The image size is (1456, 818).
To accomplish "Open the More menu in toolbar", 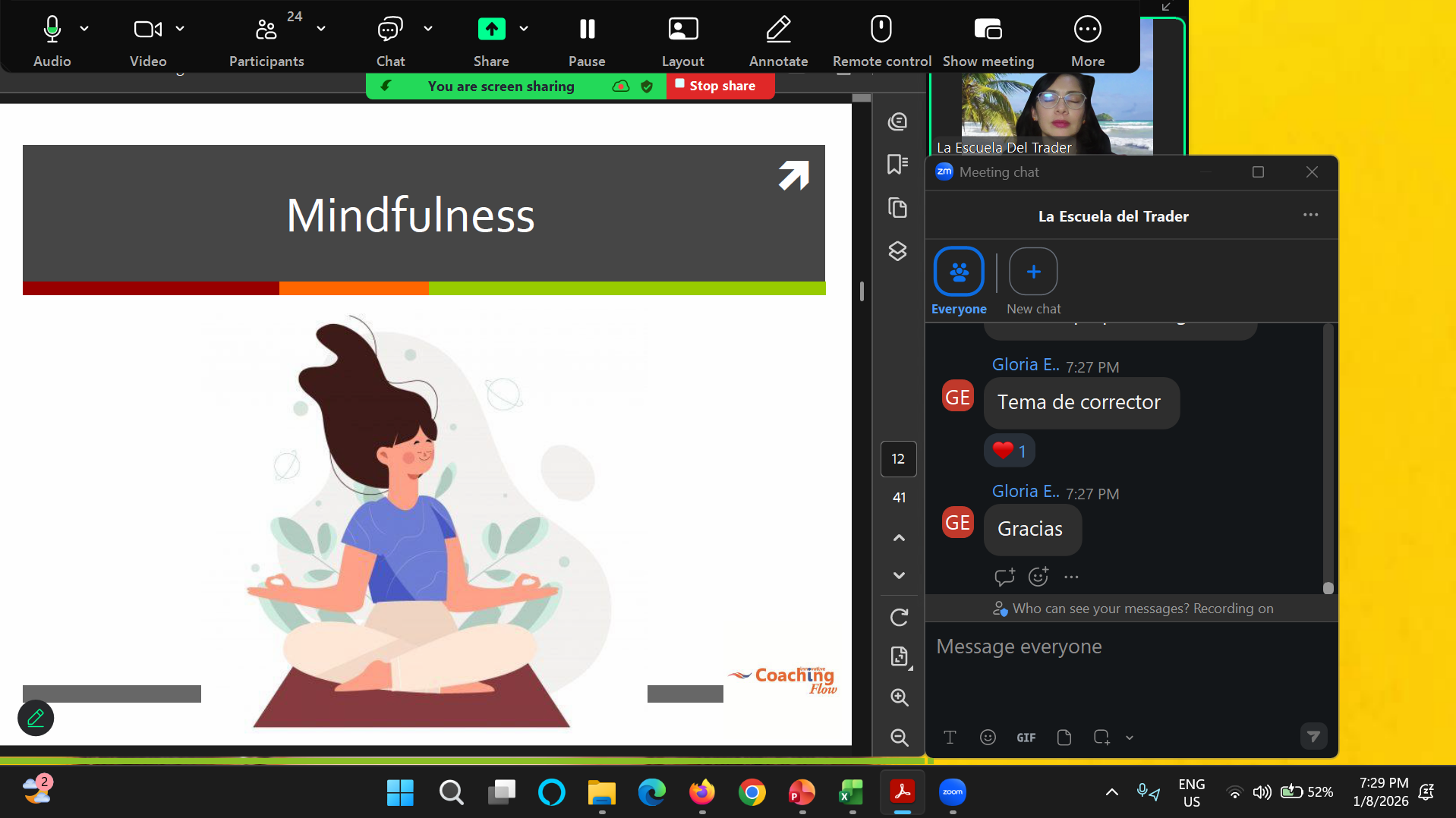I will tap(1087, 30).
